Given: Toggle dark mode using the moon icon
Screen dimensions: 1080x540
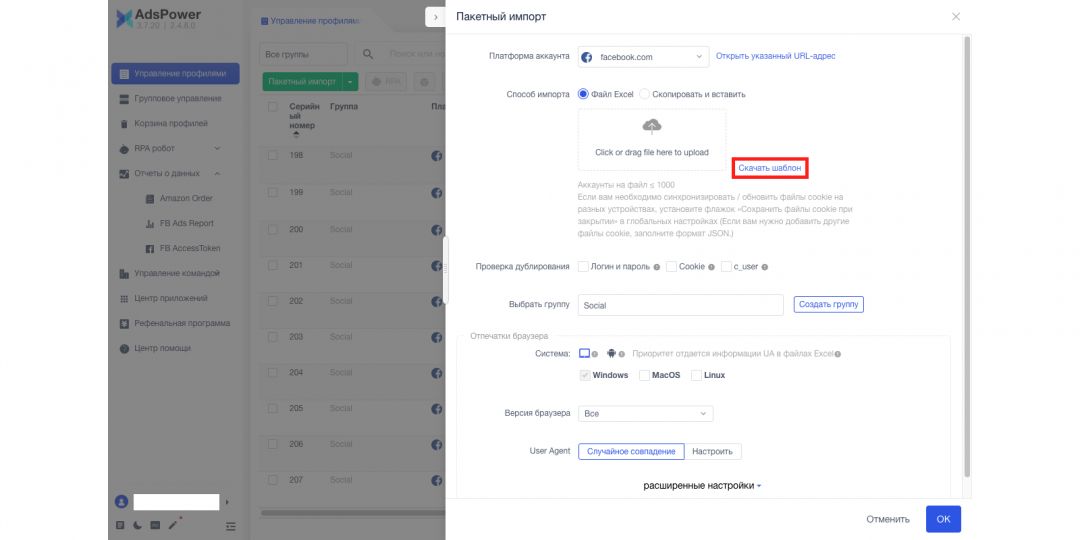Looking at the screenshot, I should [x=138, y=526].
